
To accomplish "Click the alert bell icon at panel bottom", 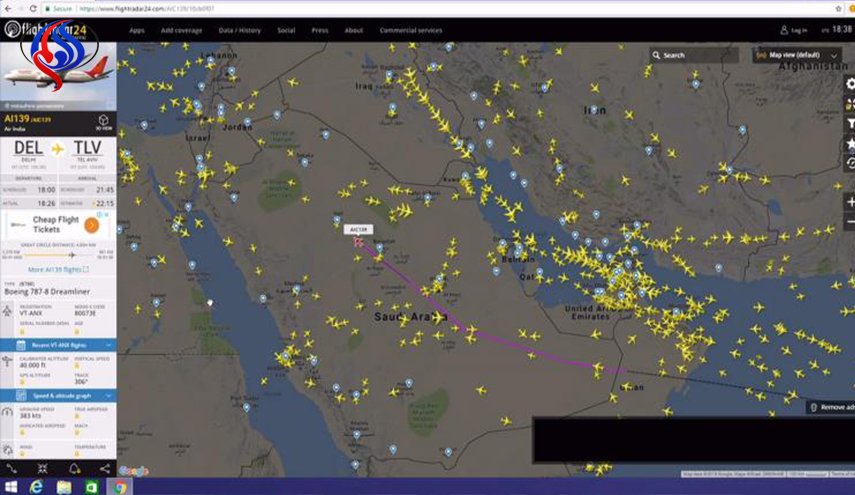I will tap(74, 468).
